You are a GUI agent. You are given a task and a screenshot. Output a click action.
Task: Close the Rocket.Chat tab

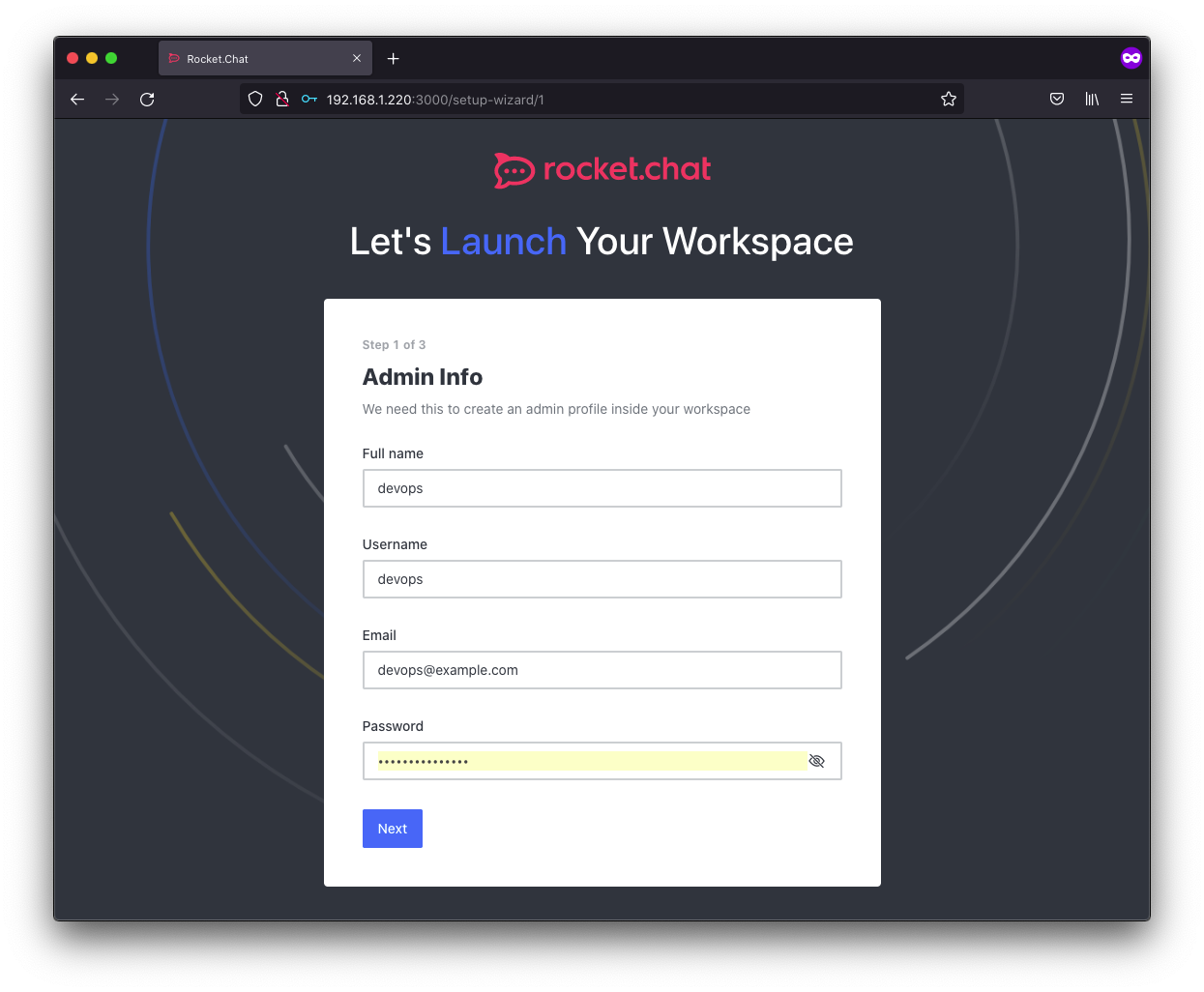pyautogui.click(x=357, y=59)
